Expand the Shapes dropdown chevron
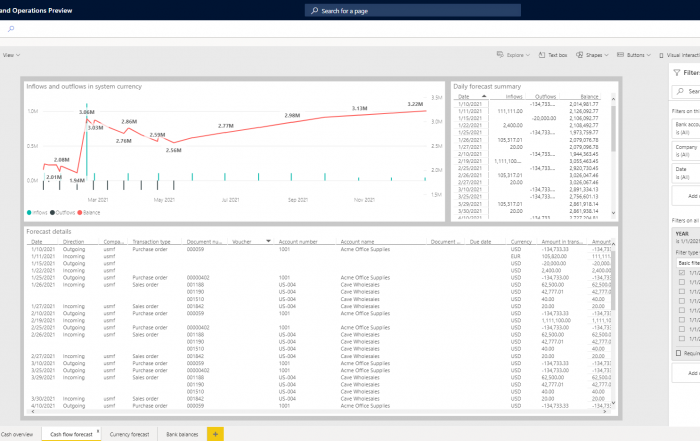 click(606, 55)
